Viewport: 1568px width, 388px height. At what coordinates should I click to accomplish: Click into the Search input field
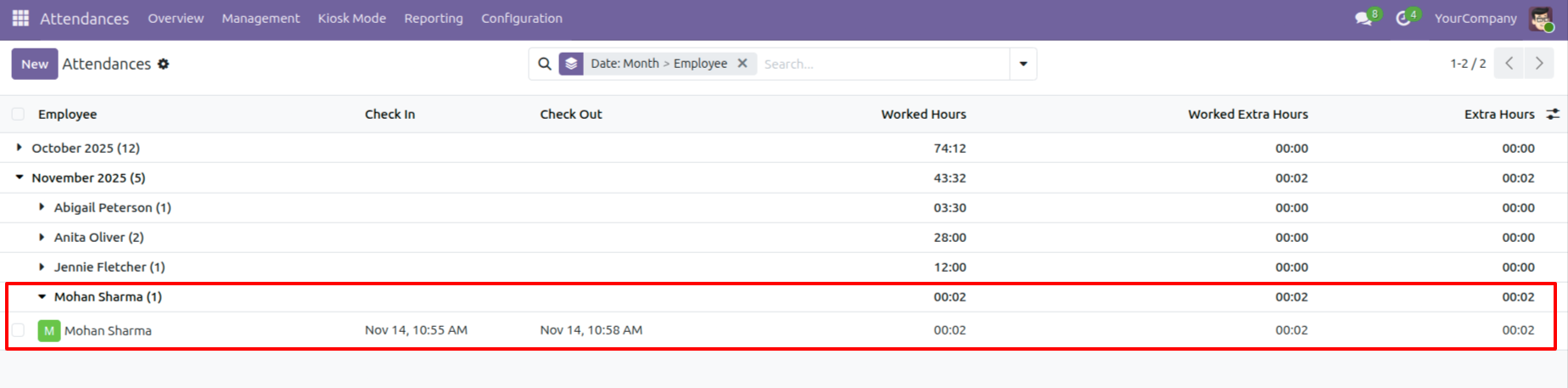[x=882, y=64]
